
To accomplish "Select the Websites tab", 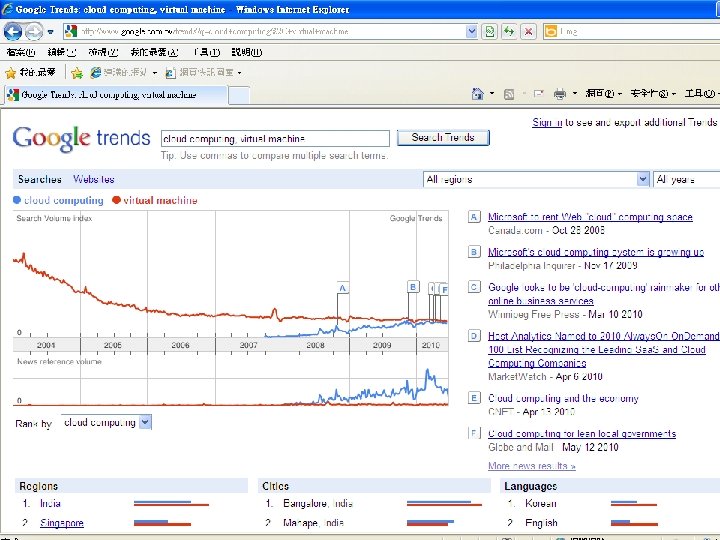I will [94, 180].
